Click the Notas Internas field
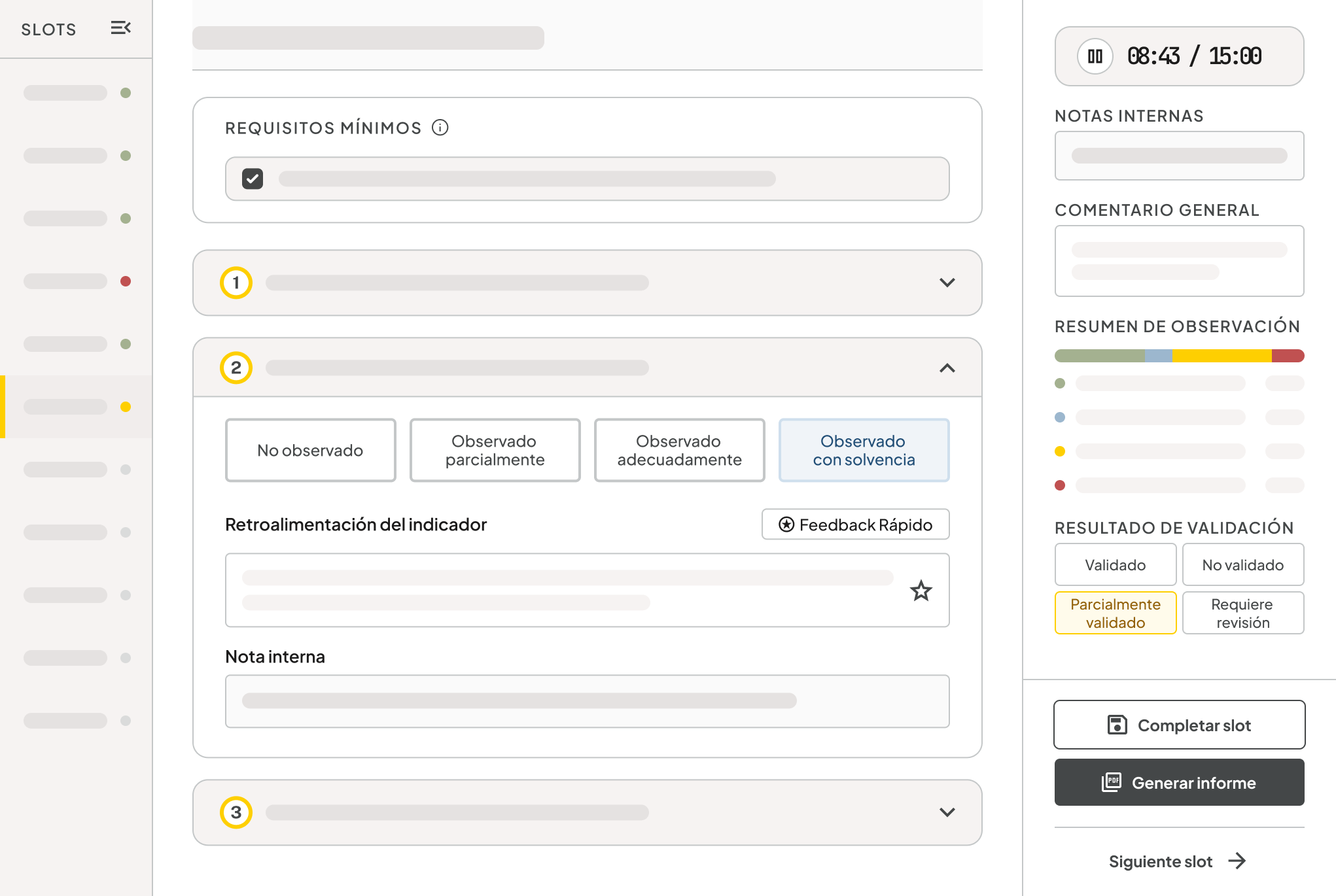1336x896 pixels. tap(1179, 156)
